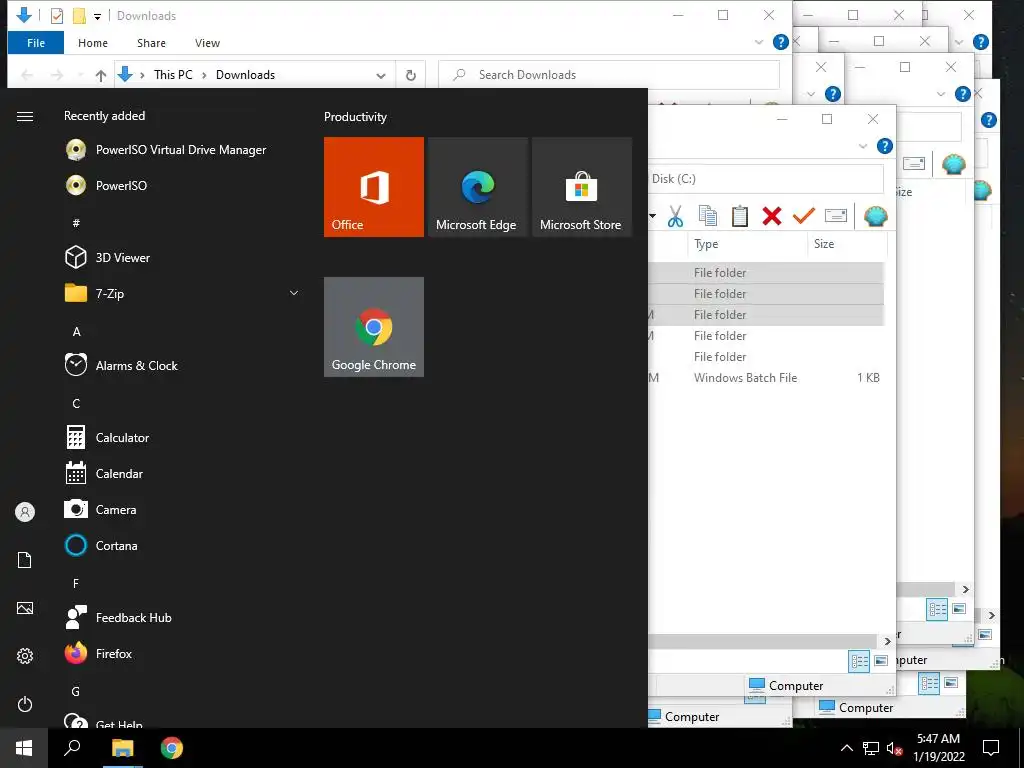1024x768 pixels.
Task: Switch Disk C window to details view
Action: click(859, 662)
